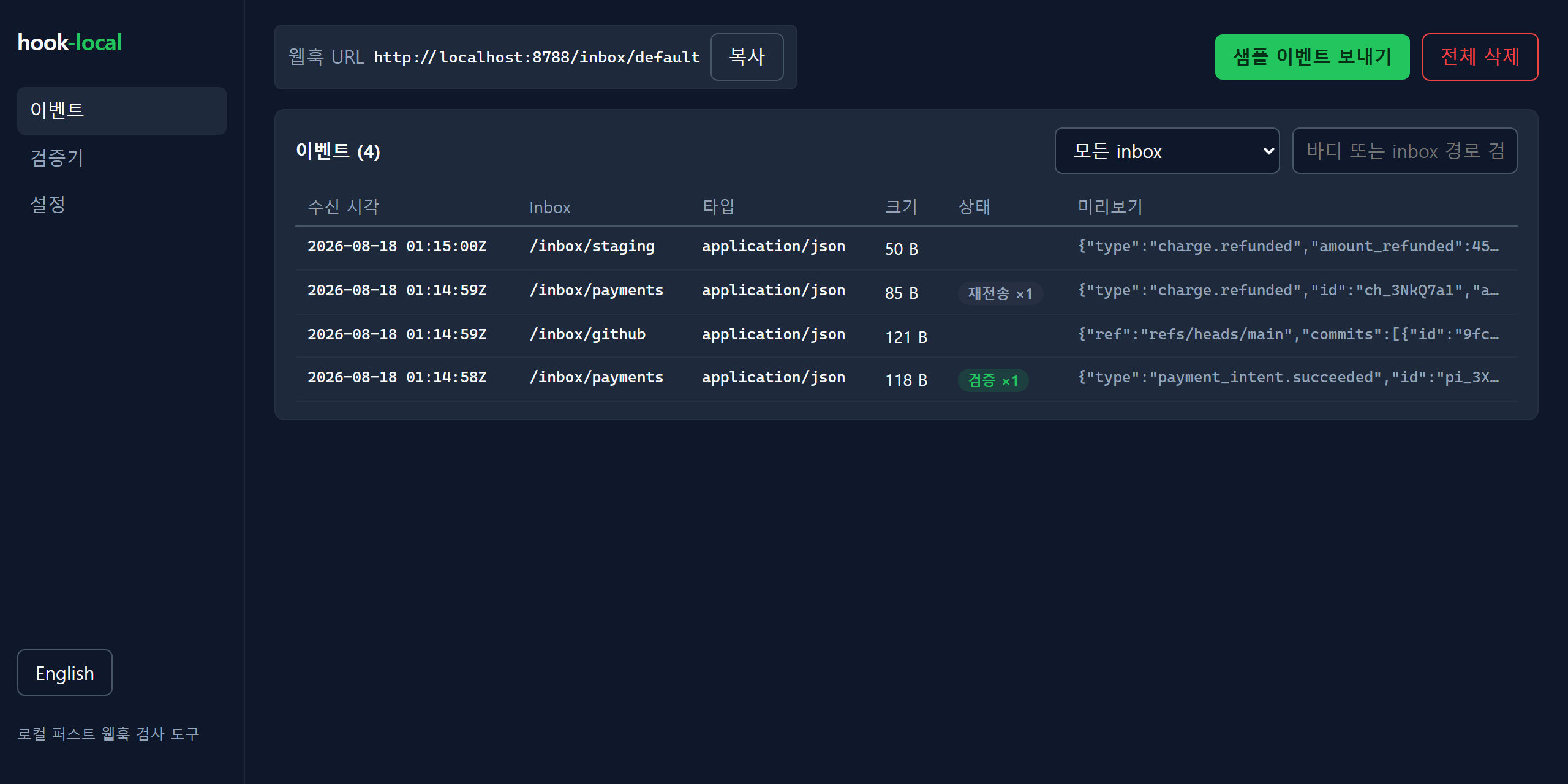Focus the body or inbox path search field
Viewport: 1568px width, 784px height.
coord(1404,151)
